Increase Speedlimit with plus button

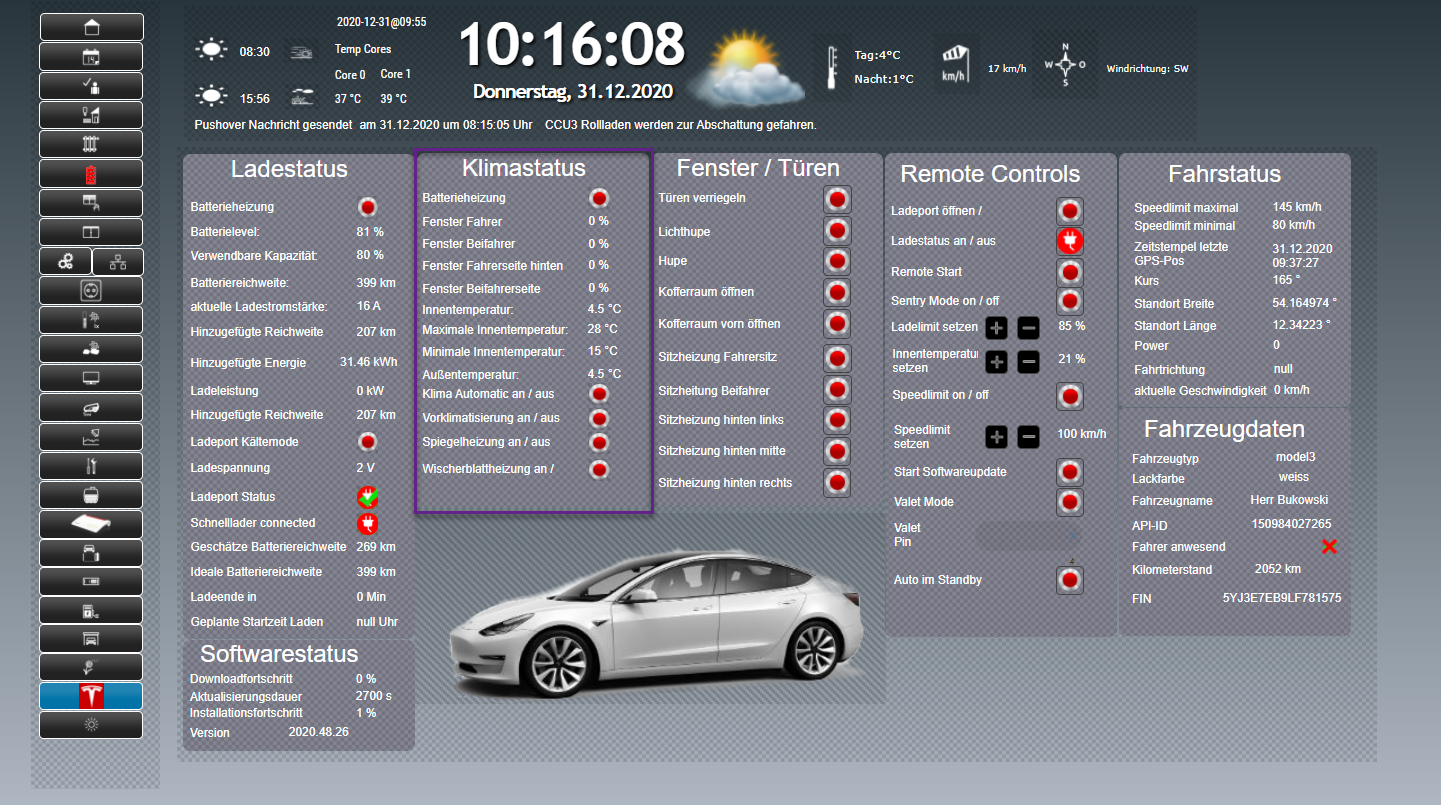pos(997,437)
